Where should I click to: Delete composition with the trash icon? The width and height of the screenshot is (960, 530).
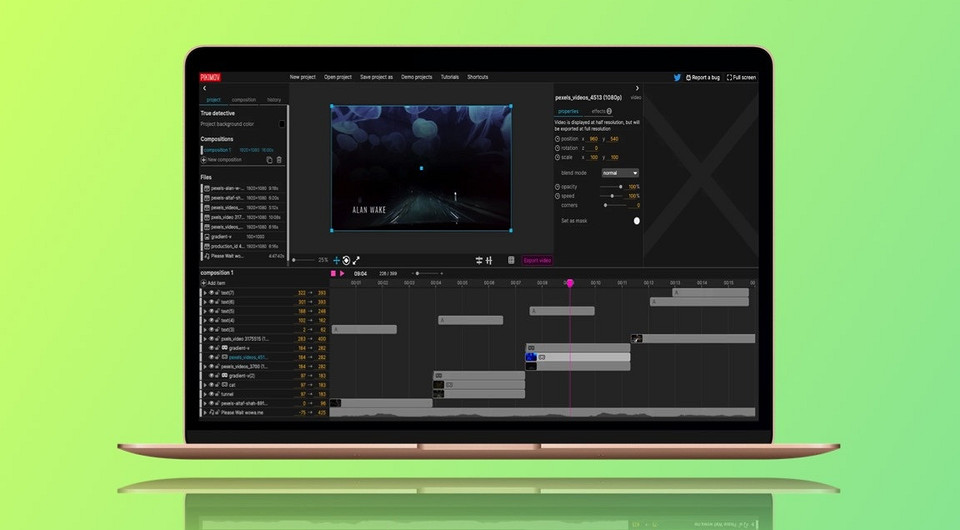click(x=279, y=160)
